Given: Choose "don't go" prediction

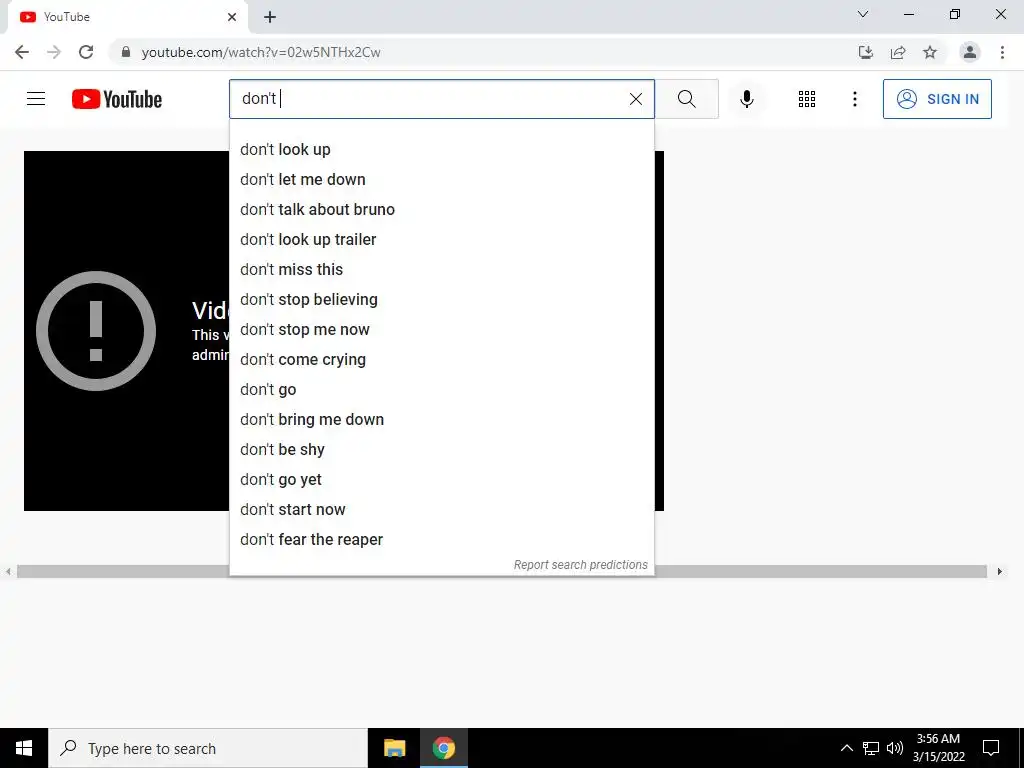Looking at the screenshot, I should tap(441, 390).
